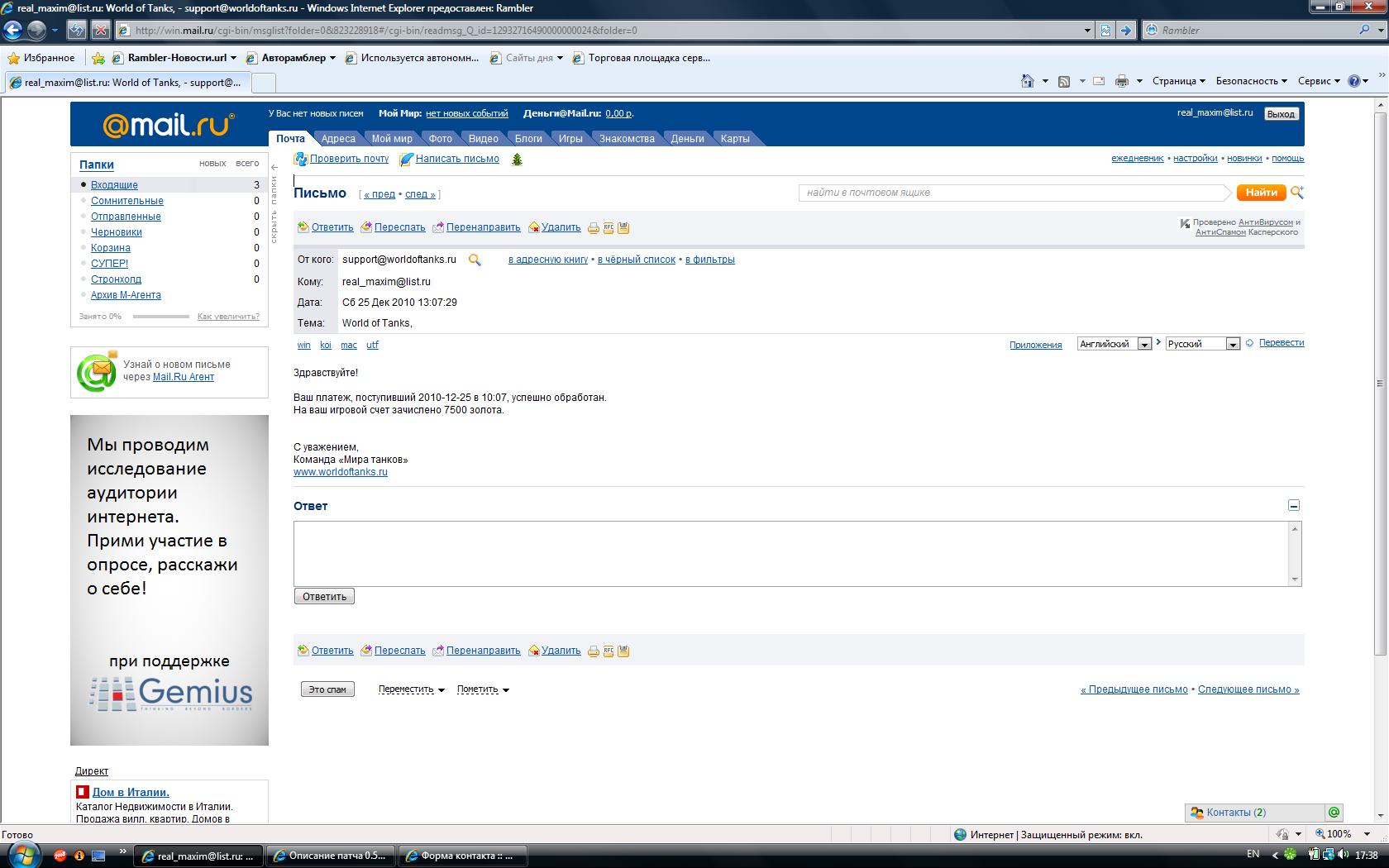Click the RFC headers icon in top toolbar
Image resolution: width=1389 pixels, height=868 pixels.
click(609, 228)
